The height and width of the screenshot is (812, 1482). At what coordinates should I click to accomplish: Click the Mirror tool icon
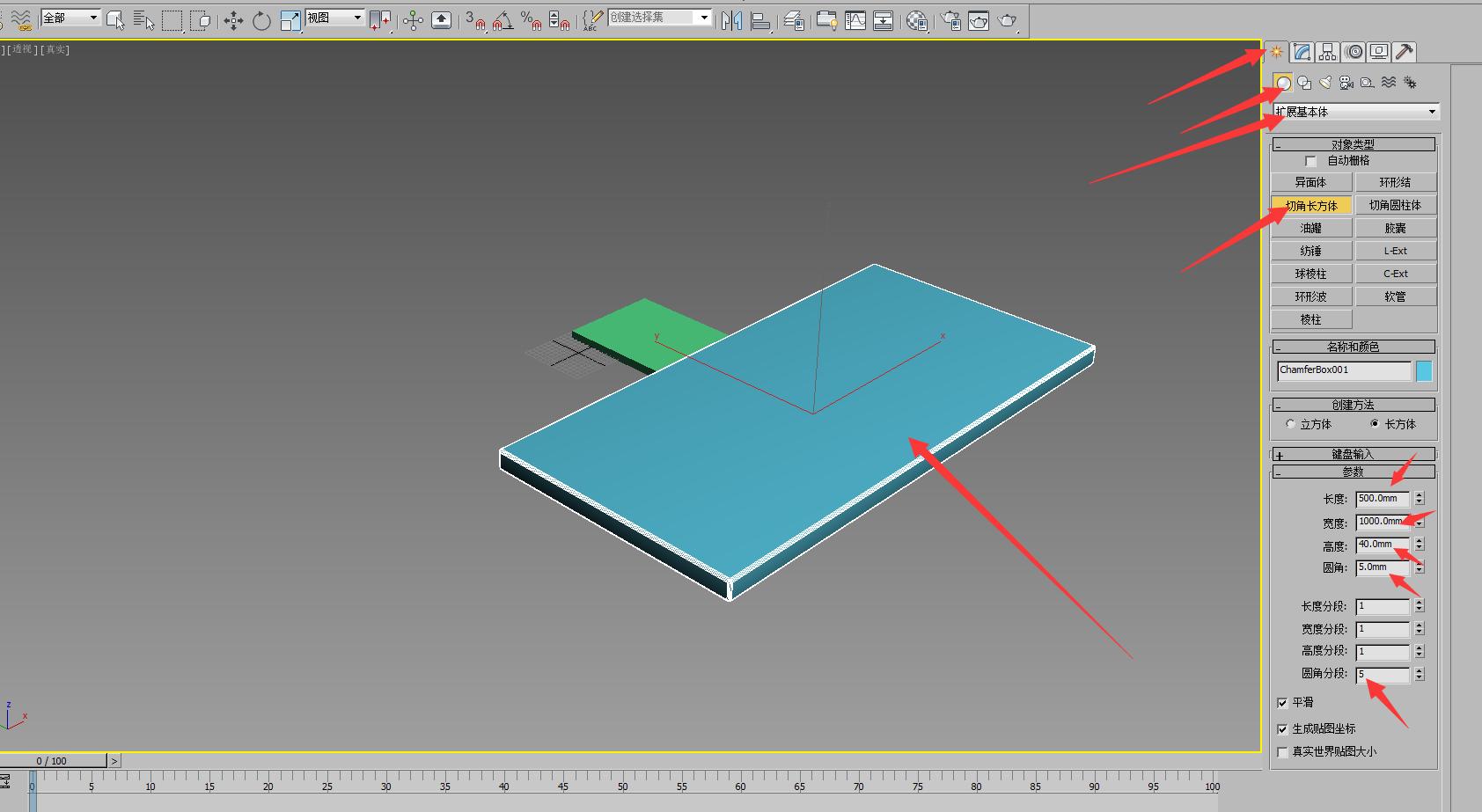(731, 20)
